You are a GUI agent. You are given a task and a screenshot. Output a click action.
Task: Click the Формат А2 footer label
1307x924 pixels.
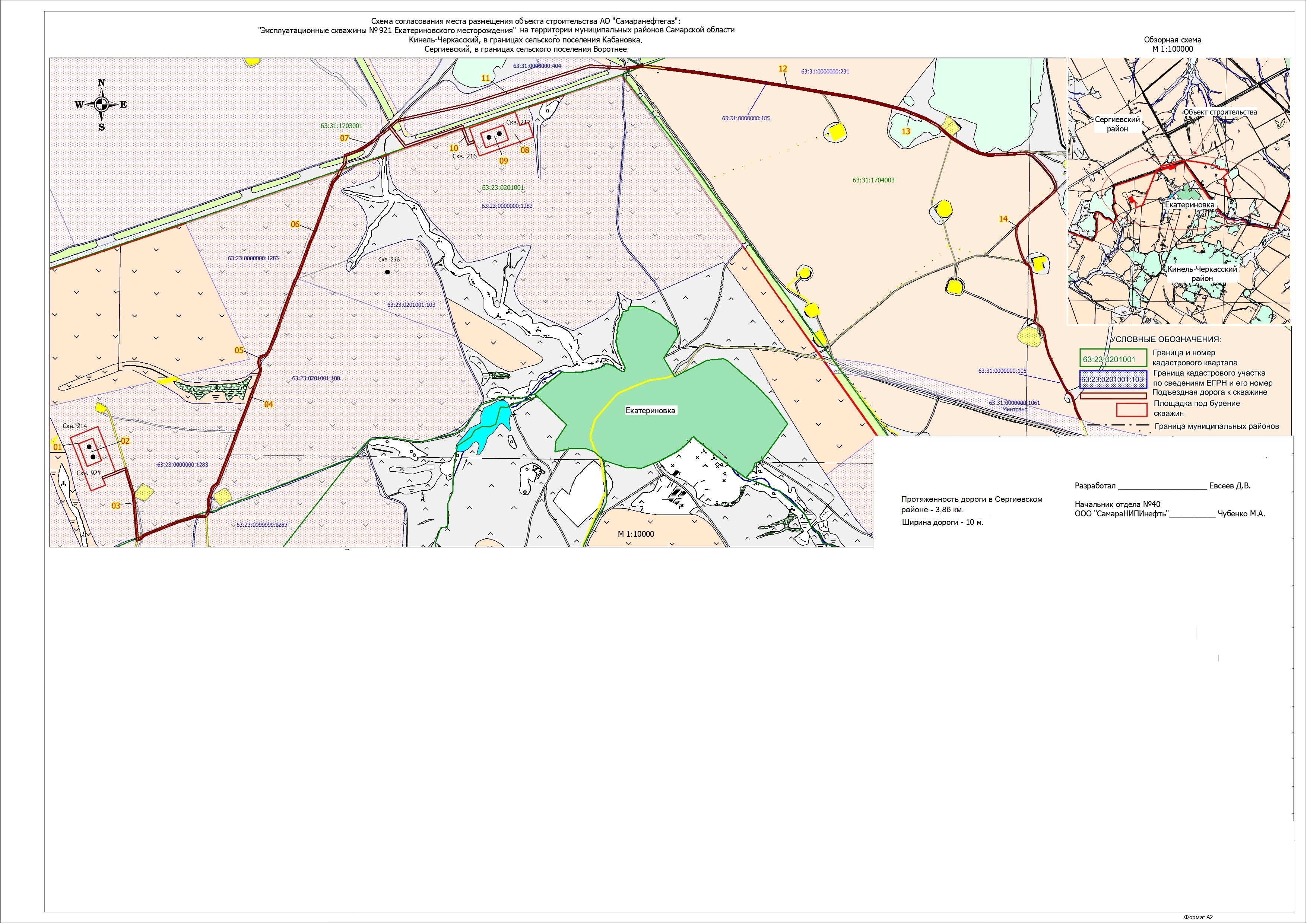(1198, 917)
